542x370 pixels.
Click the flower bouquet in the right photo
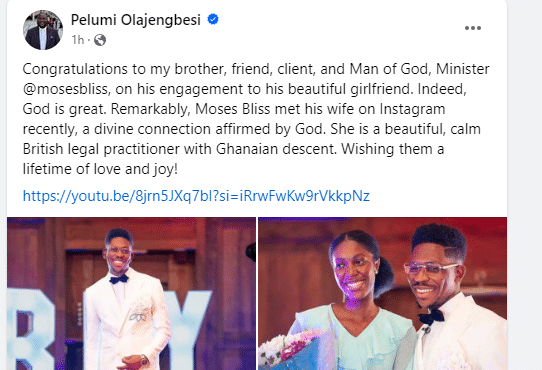(288, 349)
